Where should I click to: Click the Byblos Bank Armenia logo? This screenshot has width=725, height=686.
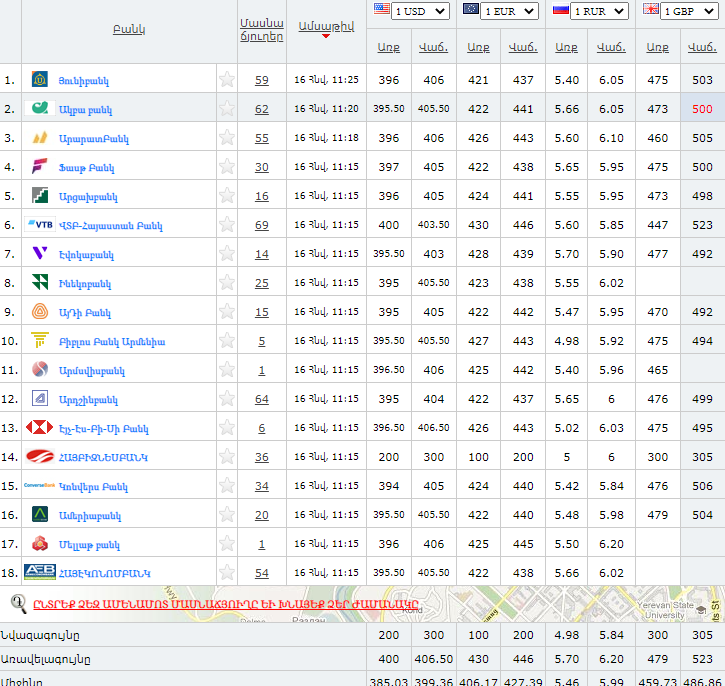[x=40, y=341]
